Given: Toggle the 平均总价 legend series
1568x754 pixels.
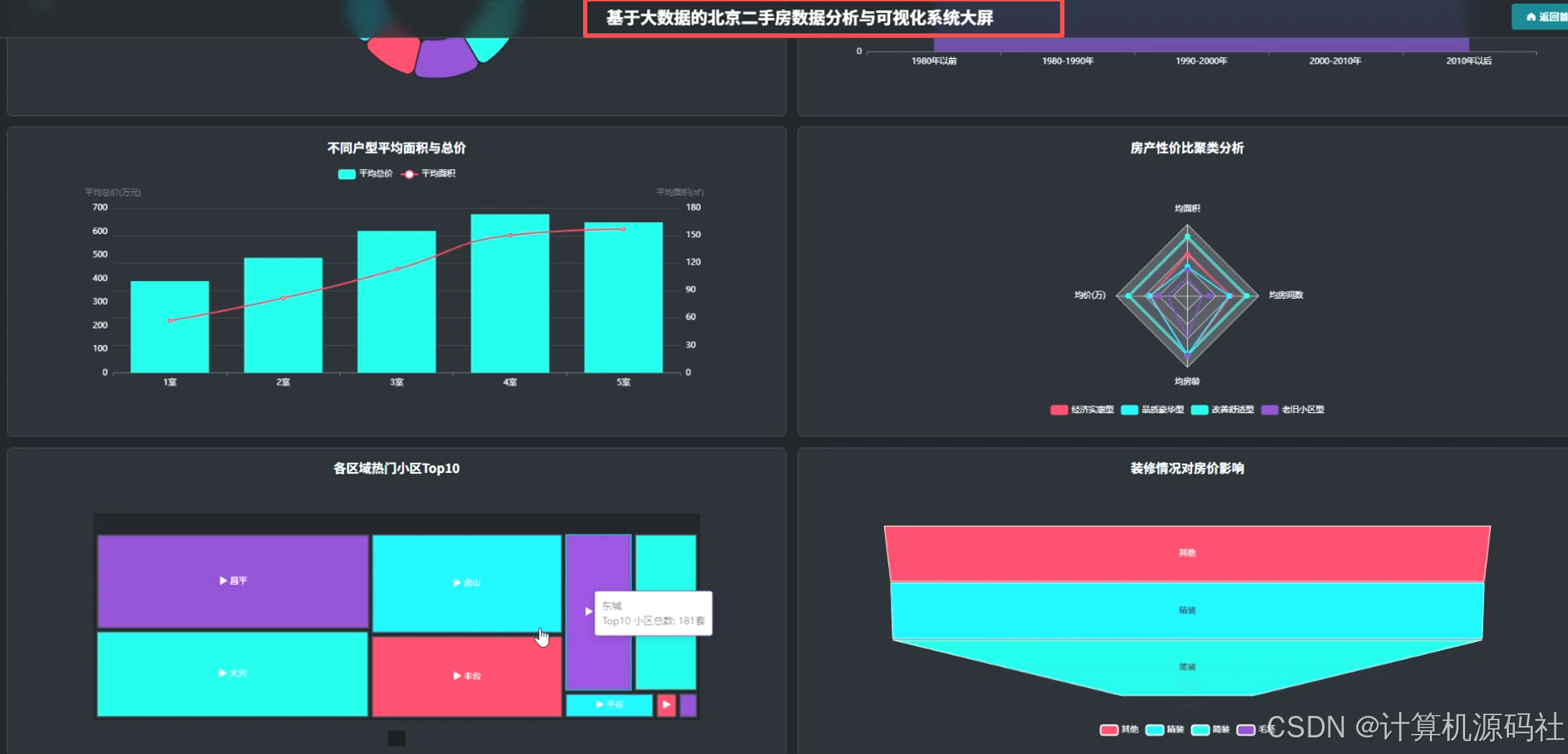Looking at the screenshot, I should tap(365, 173).
